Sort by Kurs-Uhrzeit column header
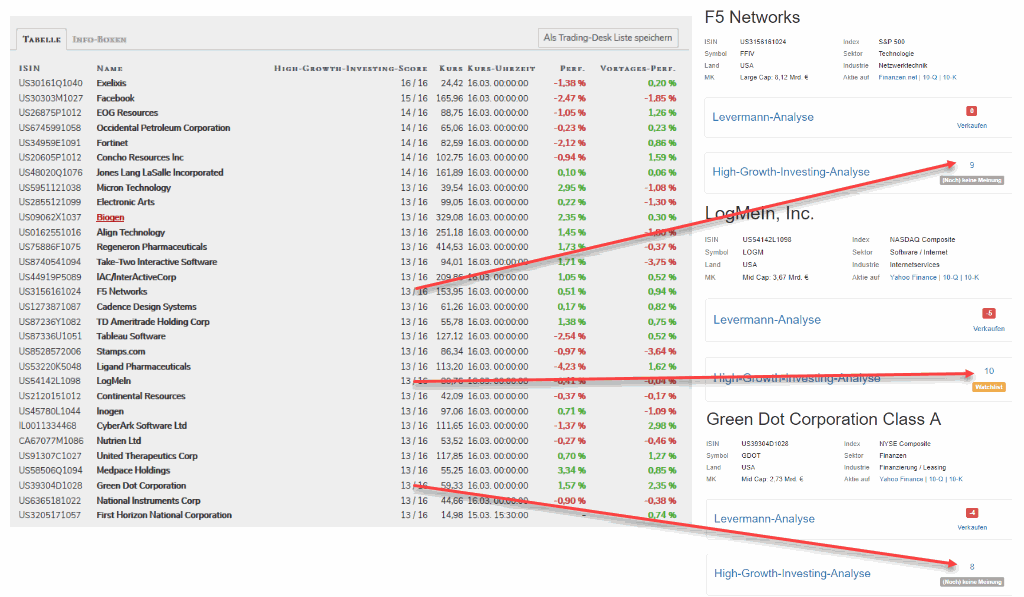The image size is (1024, 597). coord(502,68)
